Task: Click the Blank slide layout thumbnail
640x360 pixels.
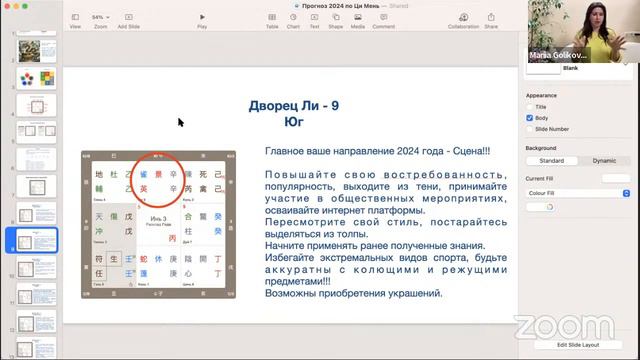Action: tap(543, 68)
